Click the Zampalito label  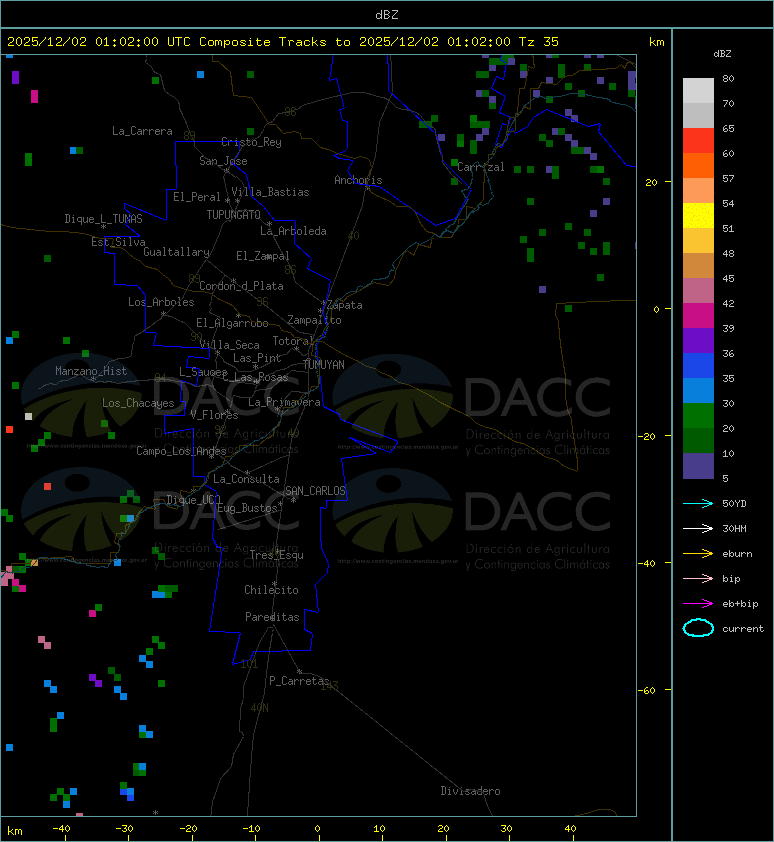pos(314,320)
